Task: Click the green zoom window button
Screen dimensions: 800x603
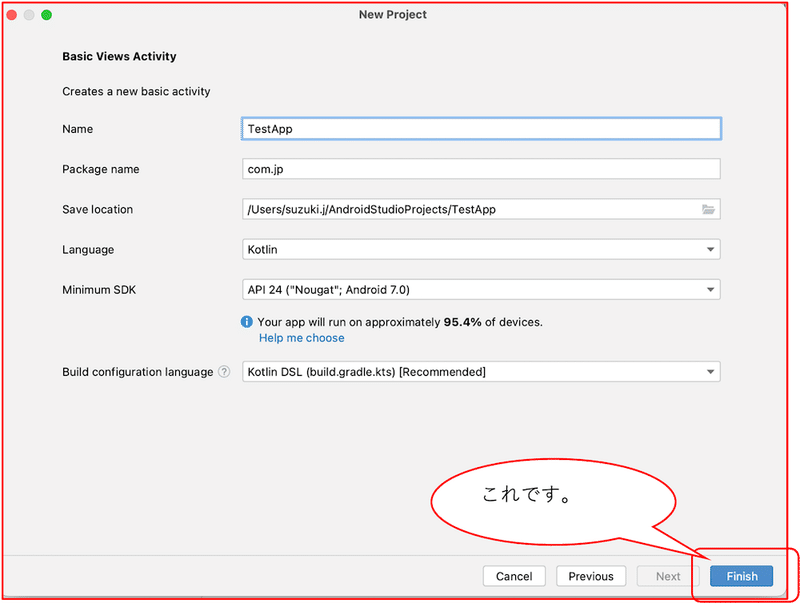Action: 46,15
